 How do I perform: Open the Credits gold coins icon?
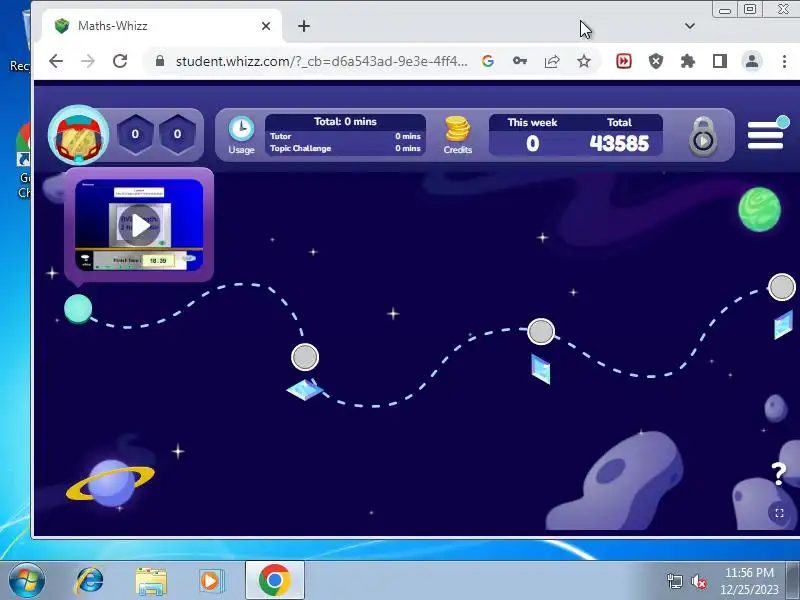click(458, 129)
